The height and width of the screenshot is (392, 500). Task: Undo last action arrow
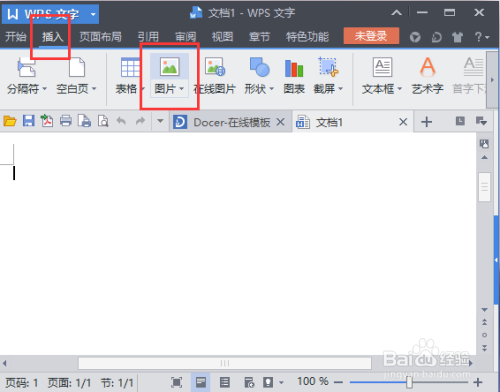121,121
